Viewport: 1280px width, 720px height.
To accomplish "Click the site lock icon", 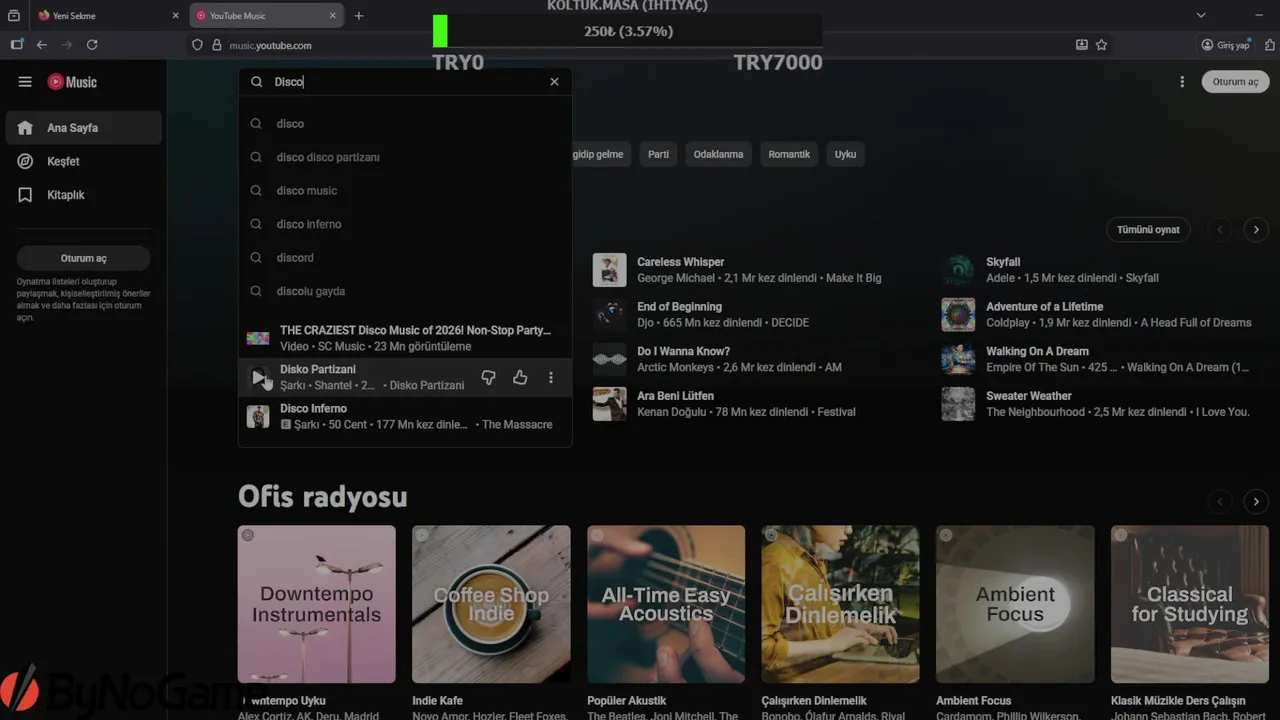I will click(216, 45).
